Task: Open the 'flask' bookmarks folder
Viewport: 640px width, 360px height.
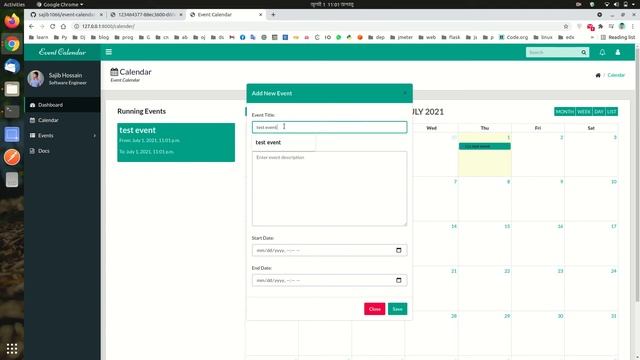Action: (x=451, y=37)
